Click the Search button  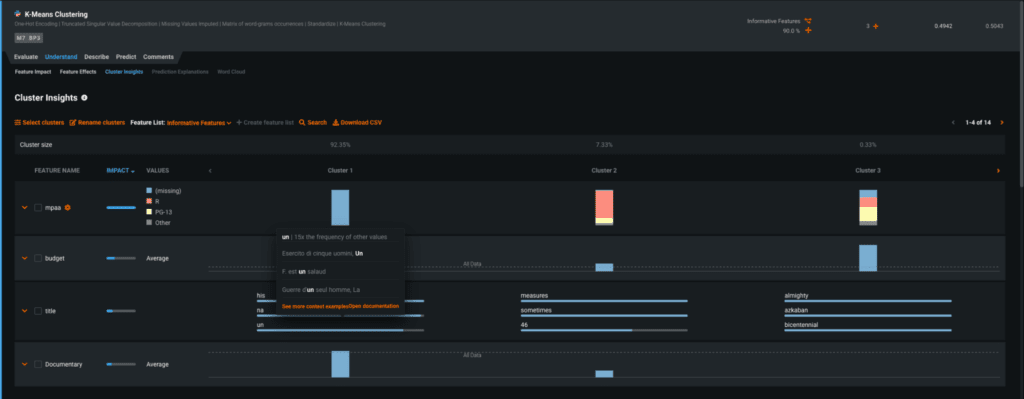pos(313,122)
